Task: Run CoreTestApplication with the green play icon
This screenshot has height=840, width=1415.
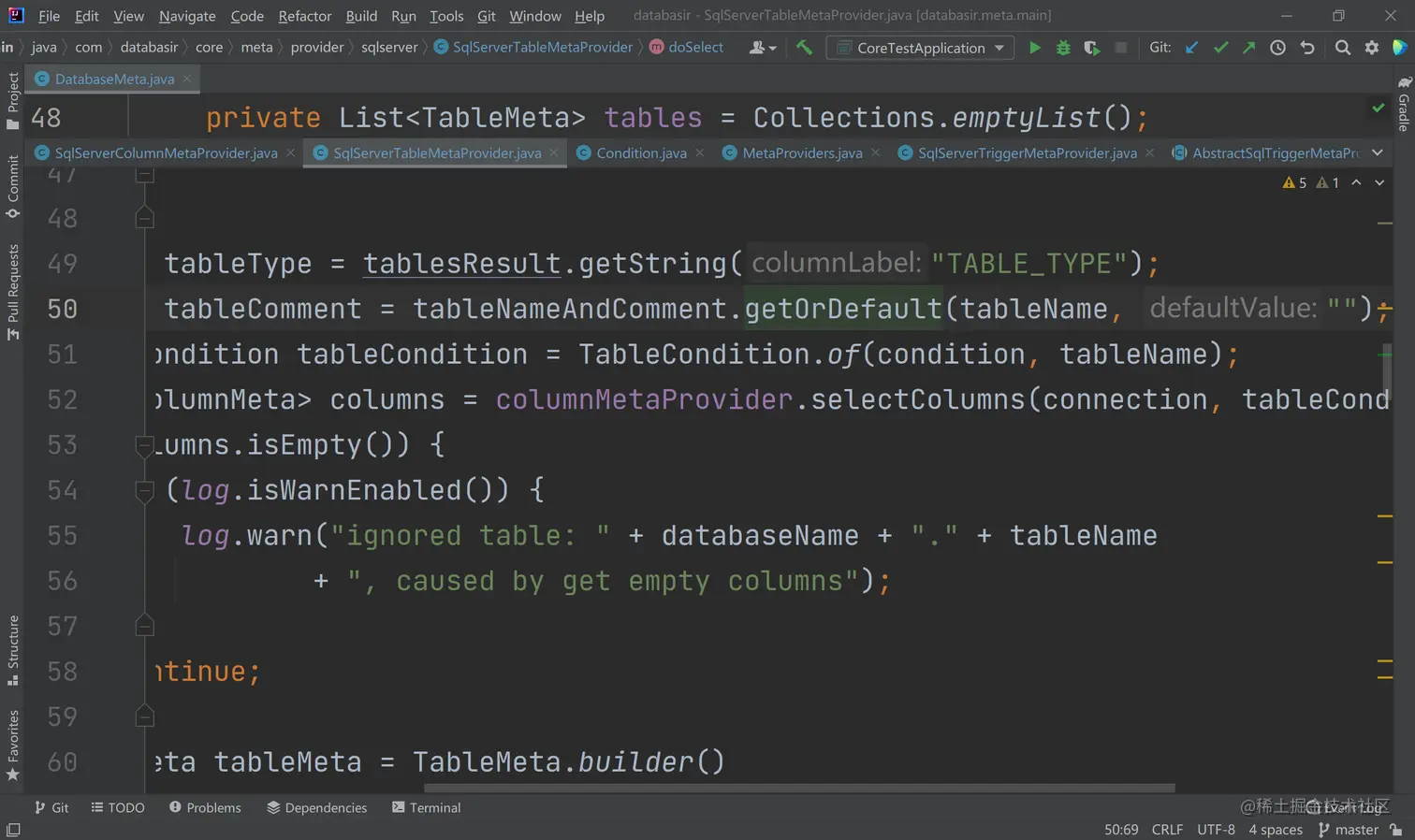Action: (x=1034, y=48)
